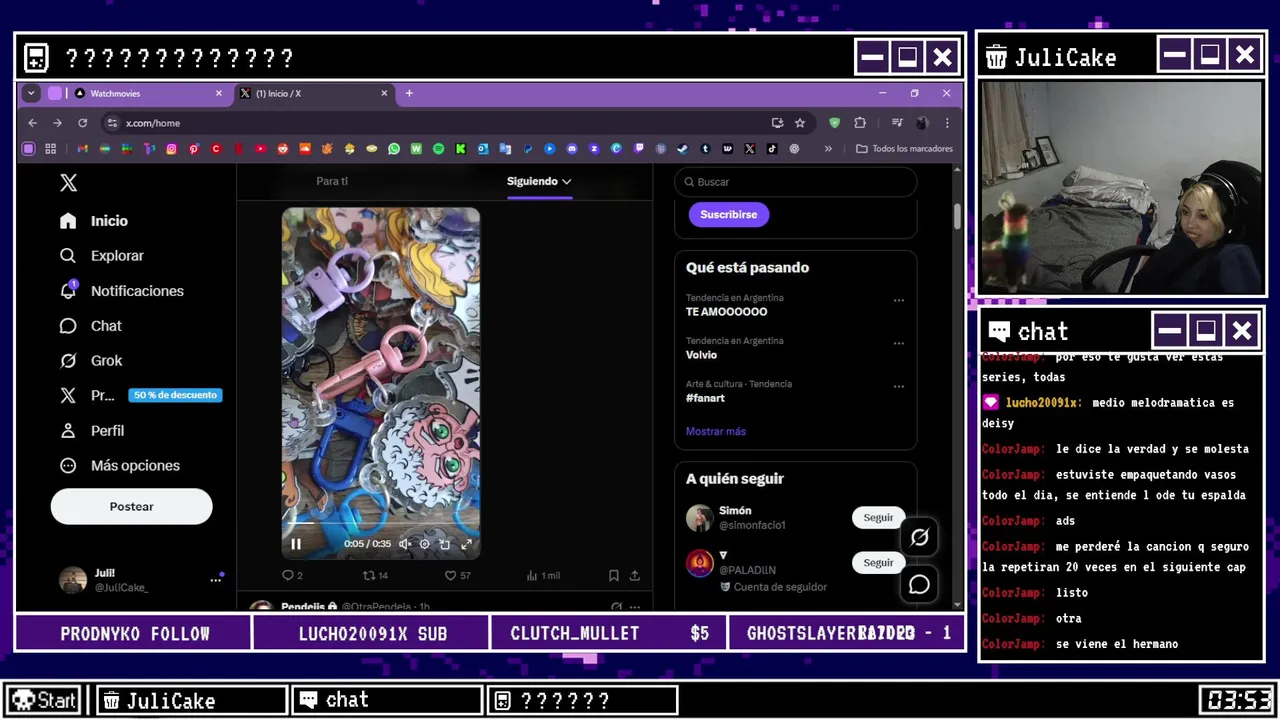Switch to the Watchmovies browser tab

pos(147,93)
